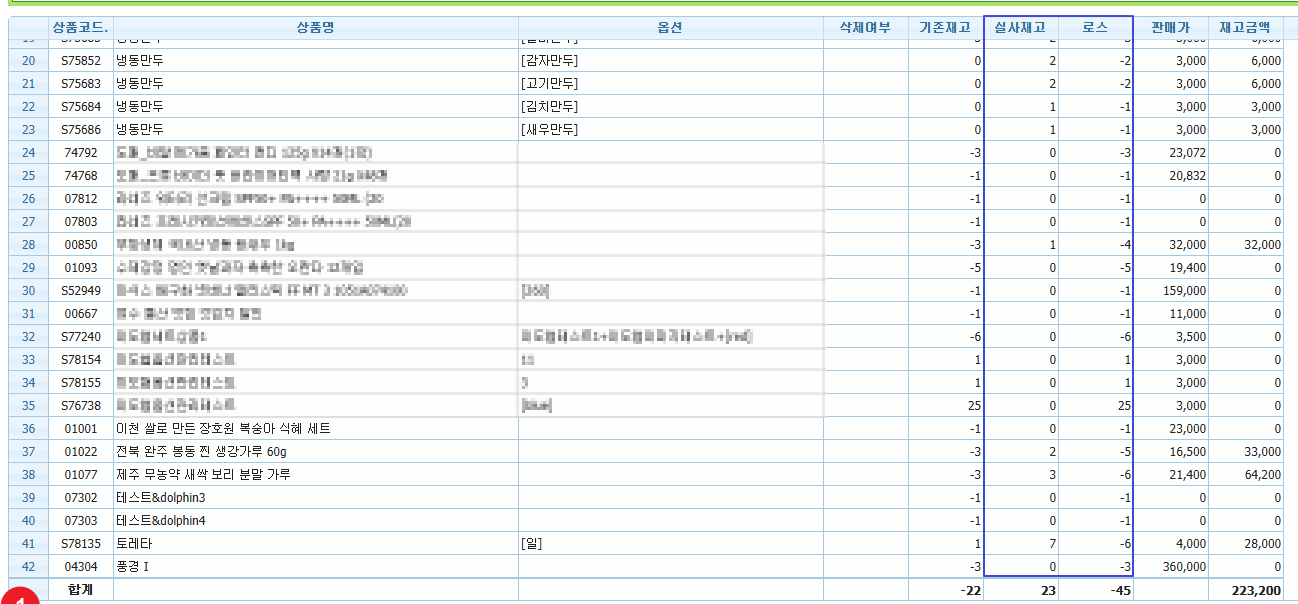Select row number 20
This screenshot has width=1298, height=604.
28,60
